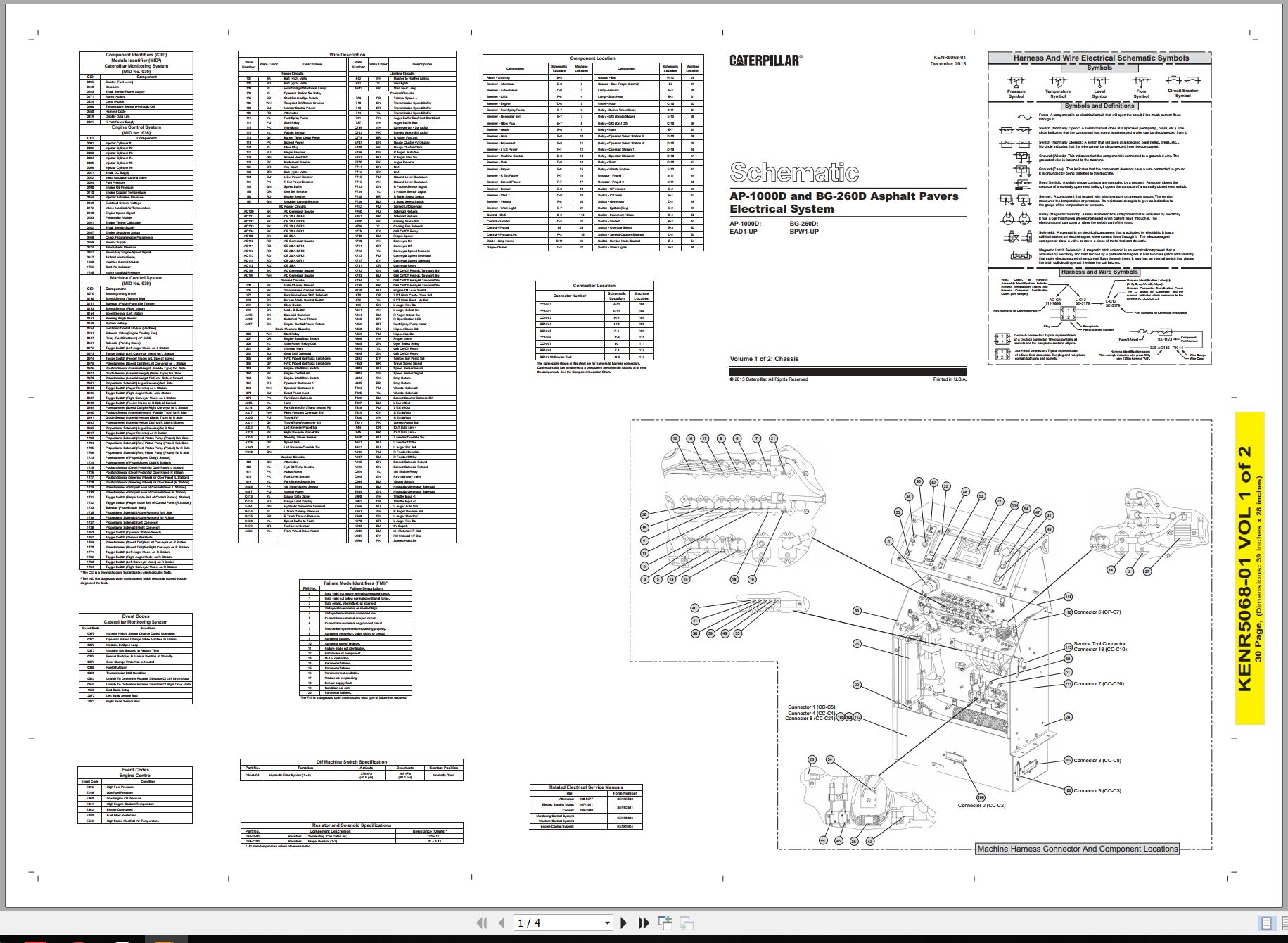Click the 'Service Tool Connector' label
Image resolution: width=1288 pixels, height=943 pixels.
tap(1099, 644)
